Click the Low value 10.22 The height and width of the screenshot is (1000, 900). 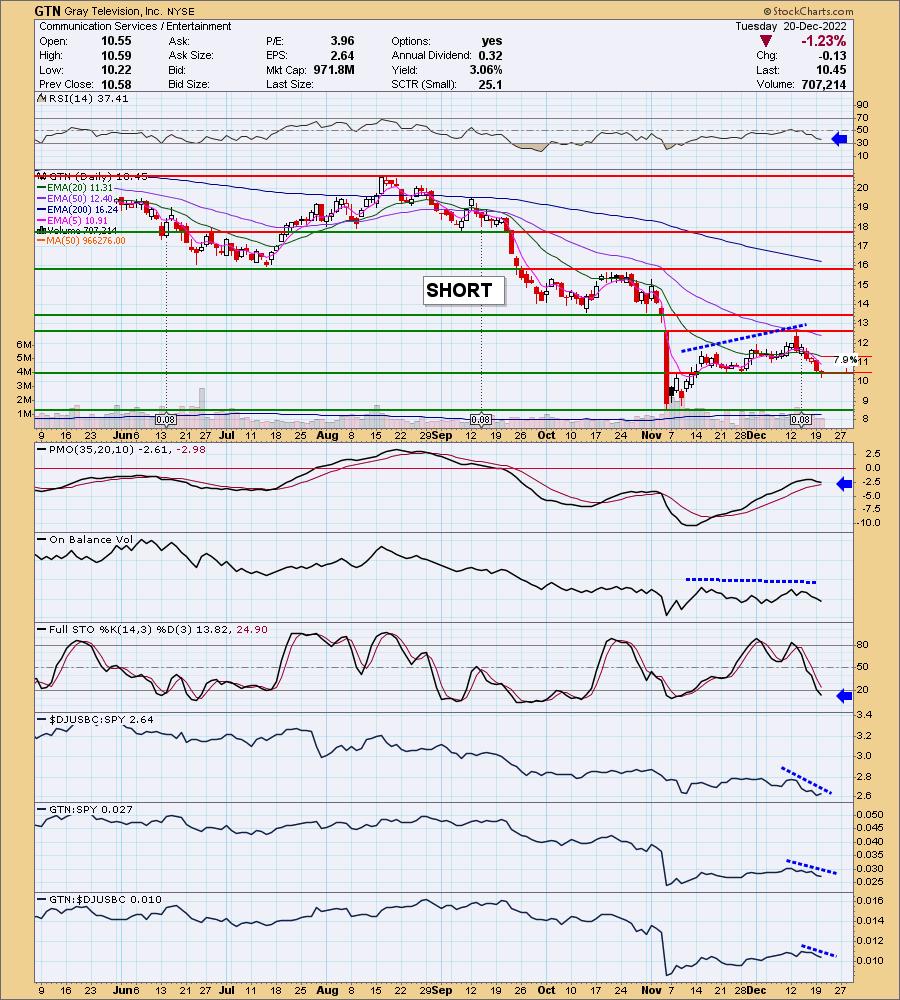click(x=116, y=70)
